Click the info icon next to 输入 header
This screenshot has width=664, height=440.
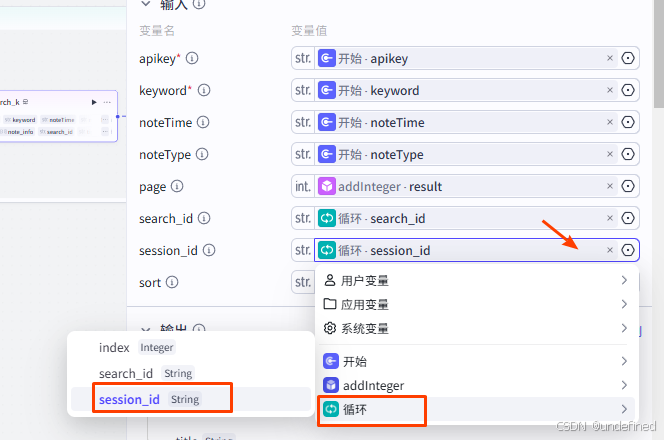(x=199, y=4)
